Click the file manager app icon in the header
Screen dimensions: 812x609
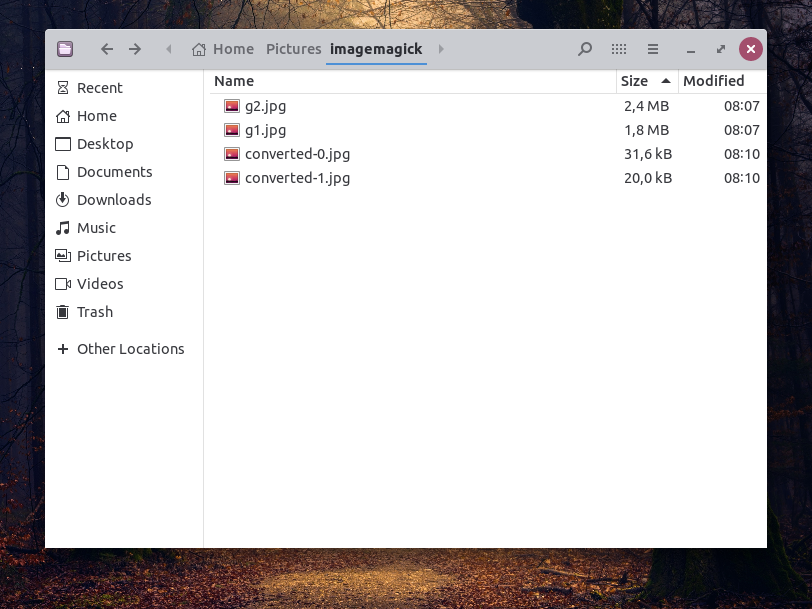pos(65,49)
